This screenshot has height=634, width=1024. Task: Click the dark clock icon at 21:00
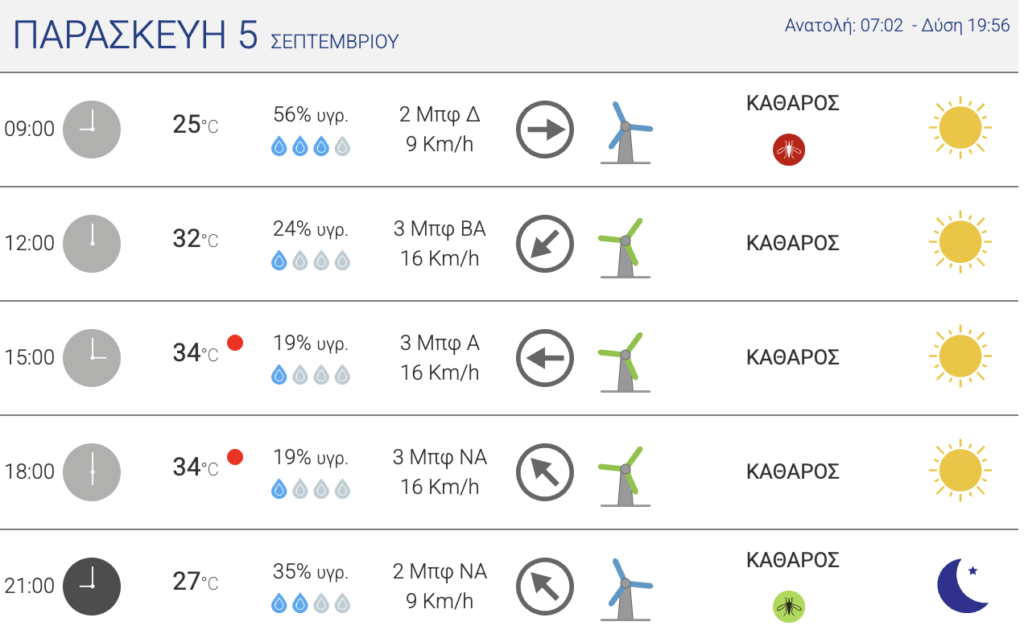pos(91,586)
